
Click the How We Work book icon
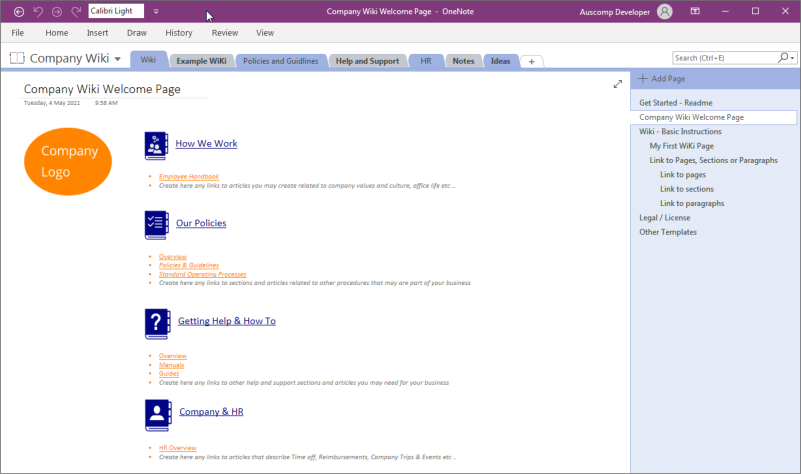point(156,145)
